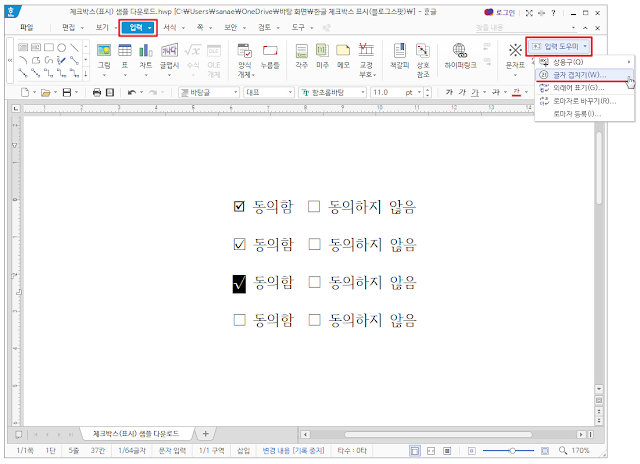This screenshot has width=640, height=464.
Task: Click the zoom magnifier icon by 170%
Action: tap(563, 451)
